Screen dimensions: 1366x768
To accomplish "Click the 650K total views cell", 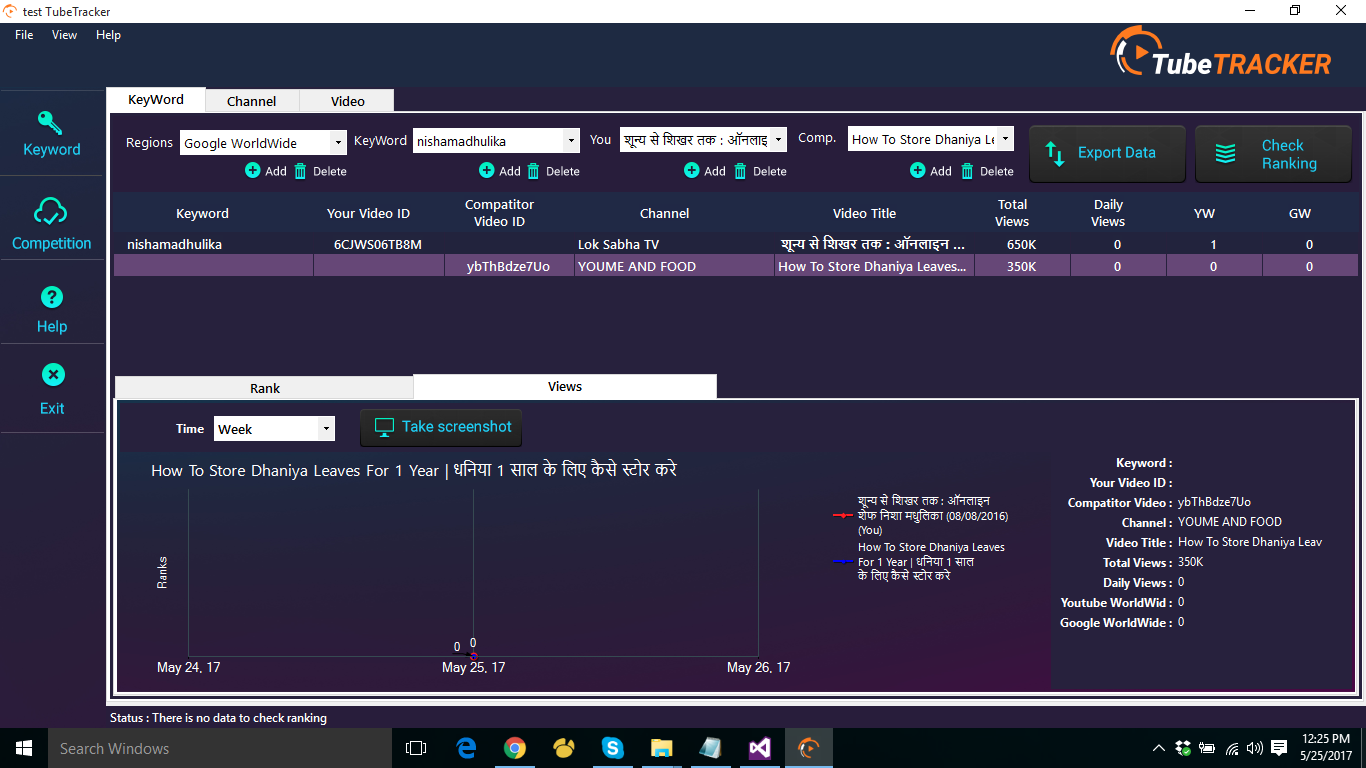I will coord(1021,244).
